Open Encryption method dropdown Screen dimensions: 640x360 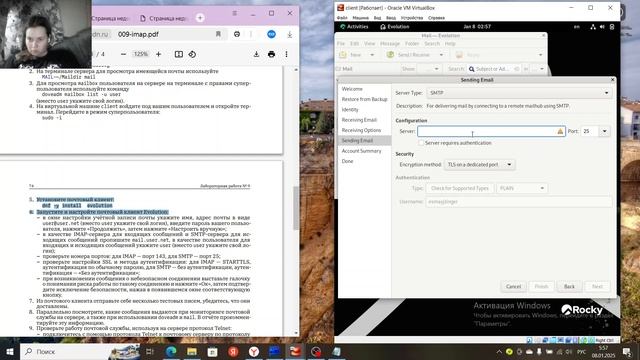pos(479,164)
